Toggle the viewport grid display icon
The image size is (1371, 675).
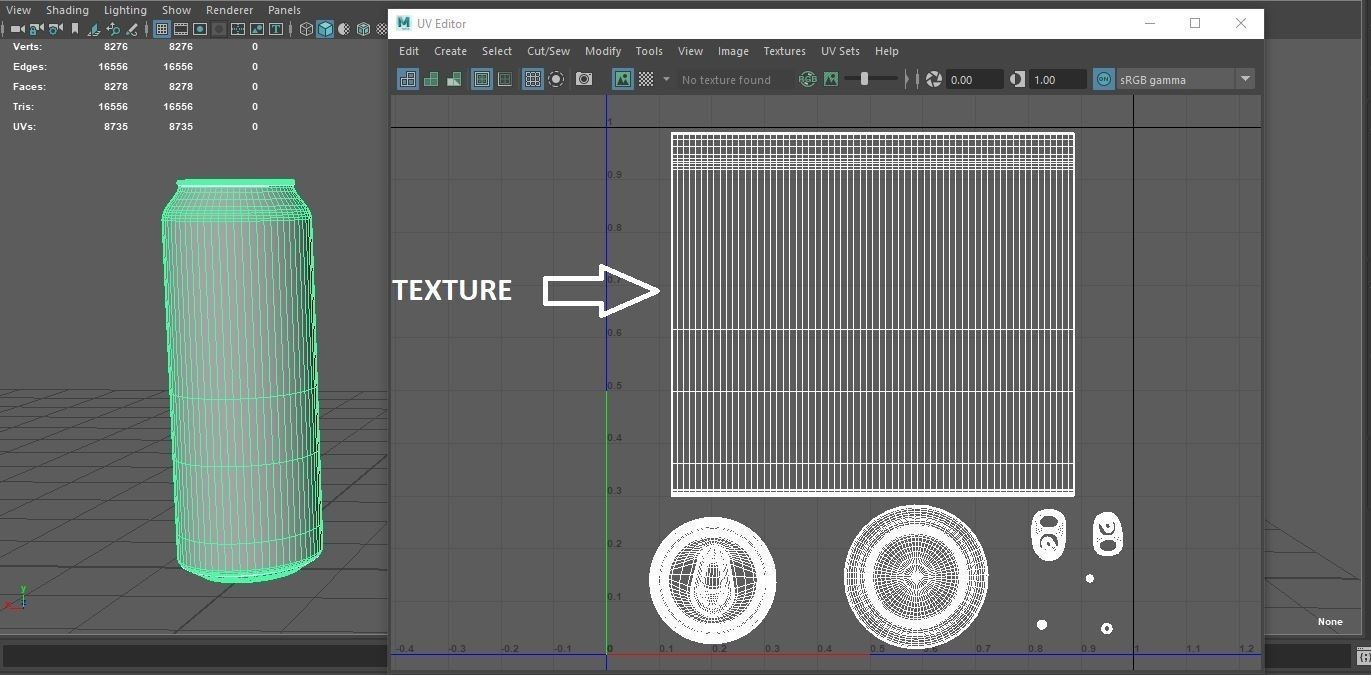click(x=161, y=29)
